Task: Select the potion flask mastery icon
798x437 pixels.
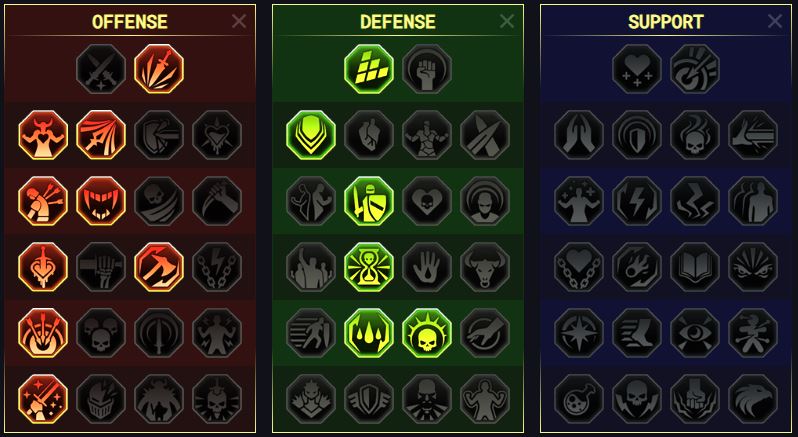Action: [x=579, y=399]
